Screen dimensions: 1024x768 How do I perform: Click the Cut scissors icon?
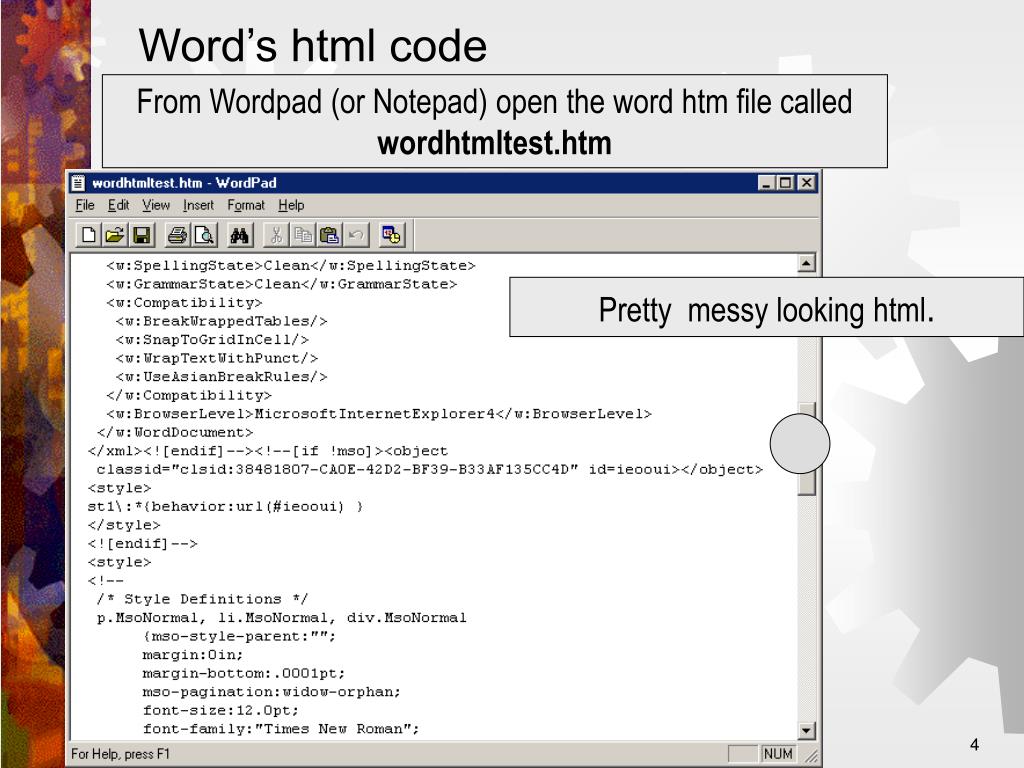[276, 235]
